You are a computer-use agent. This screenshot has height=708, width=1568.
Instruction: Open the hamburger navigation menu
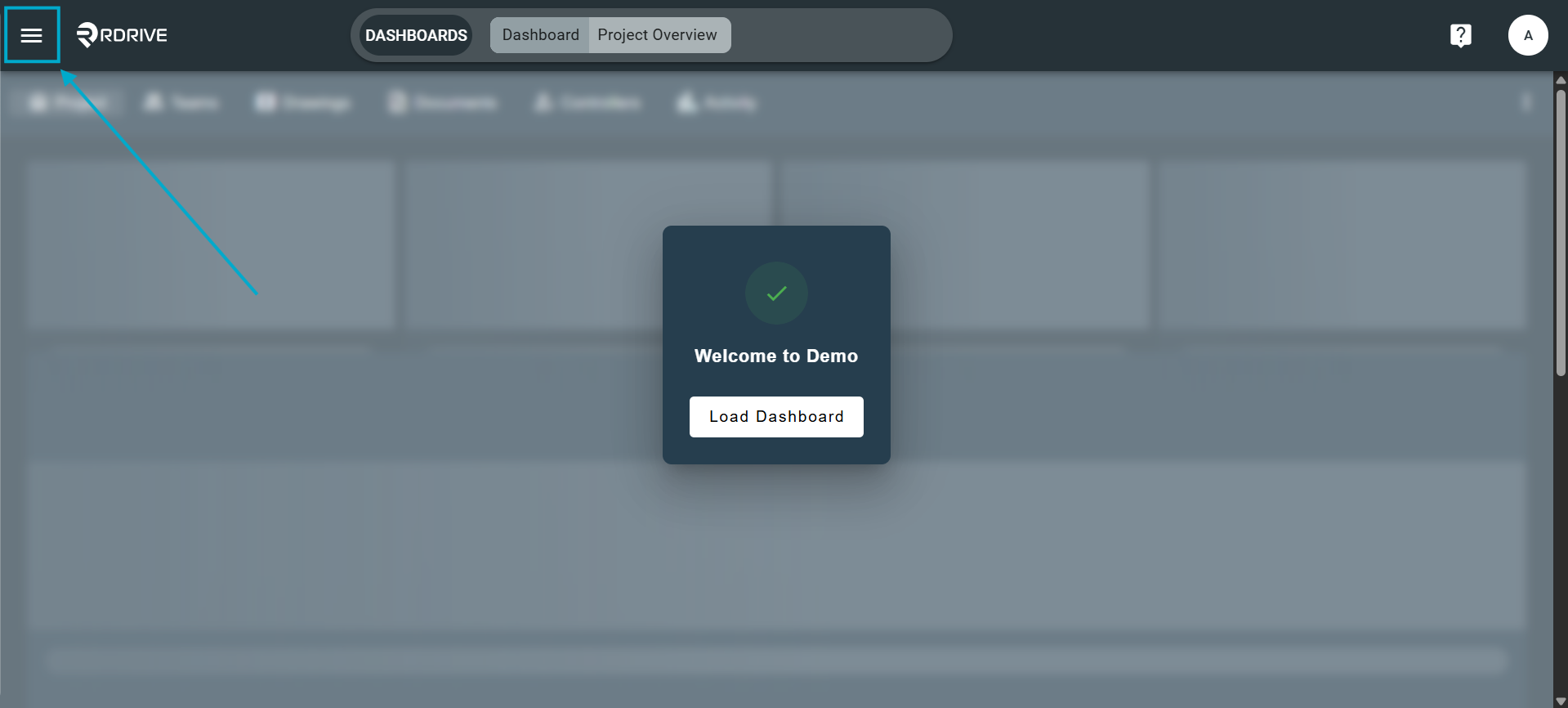coord(32,35)
